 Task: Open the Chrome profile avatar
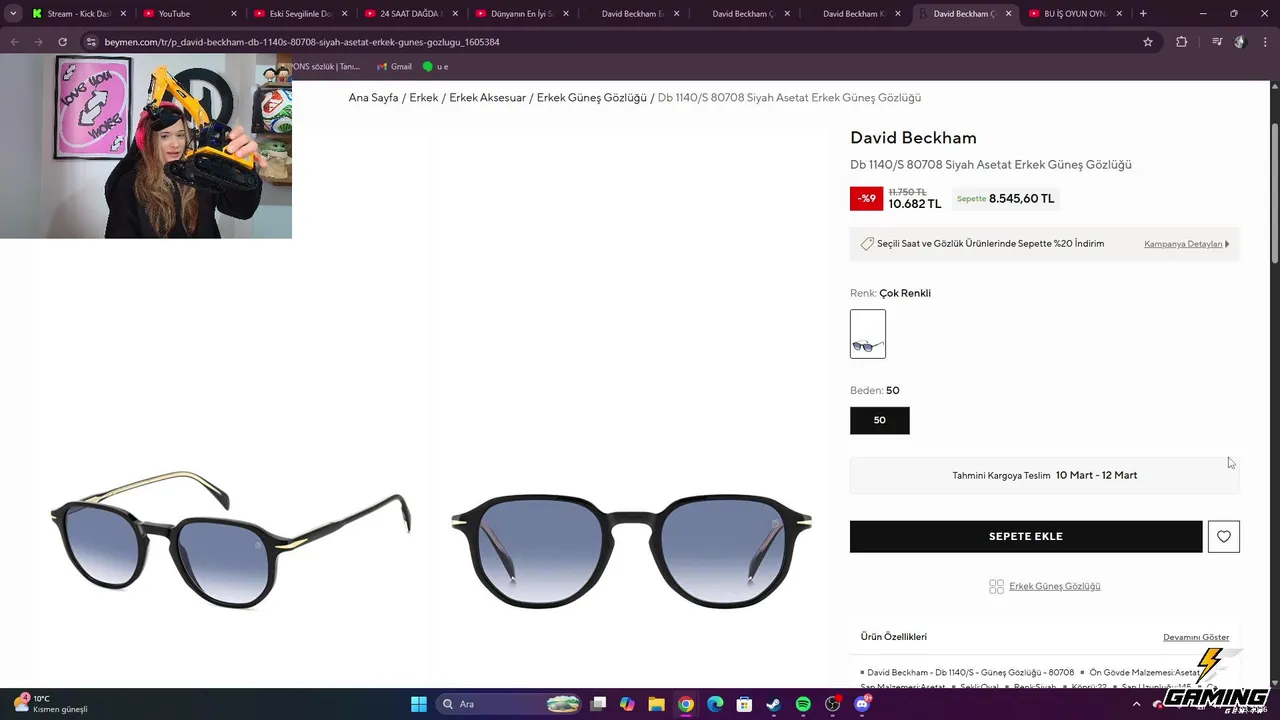[x=1240, y=42]
